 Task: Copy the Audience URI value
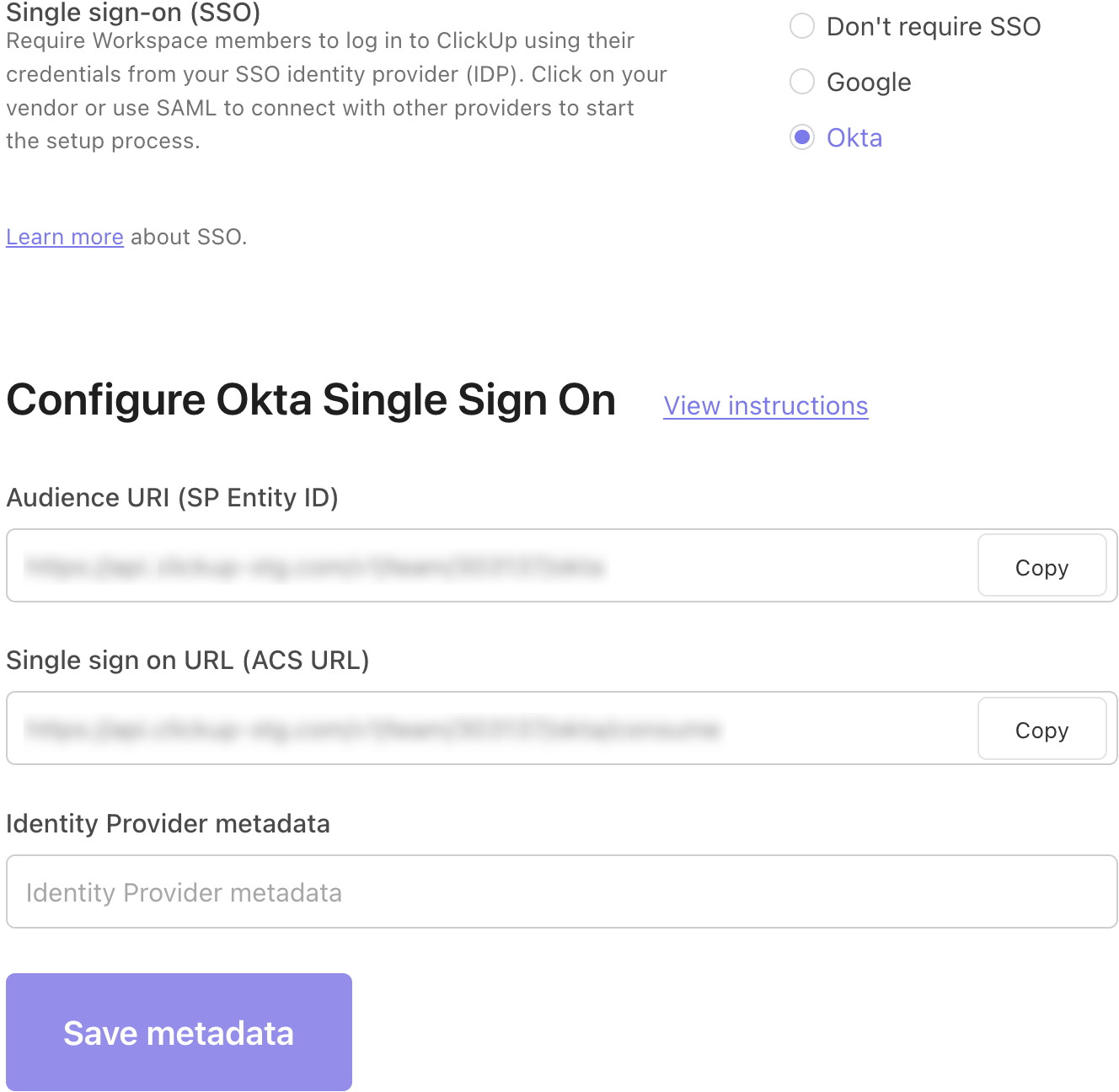1041,566
